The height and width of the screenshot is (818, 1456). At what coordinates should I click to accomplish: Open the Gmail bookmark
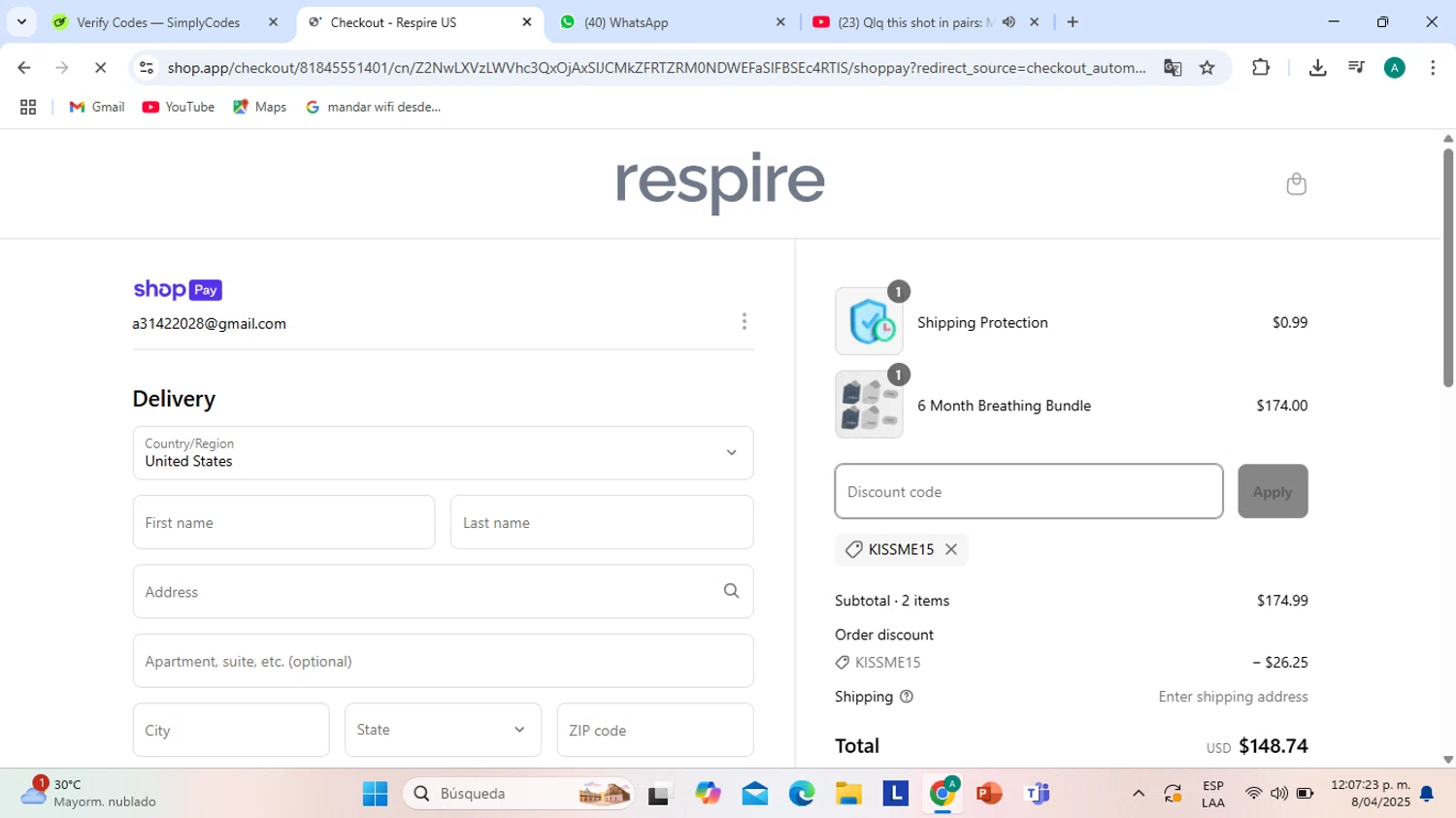pyautogui.click(x=97, y=107)
